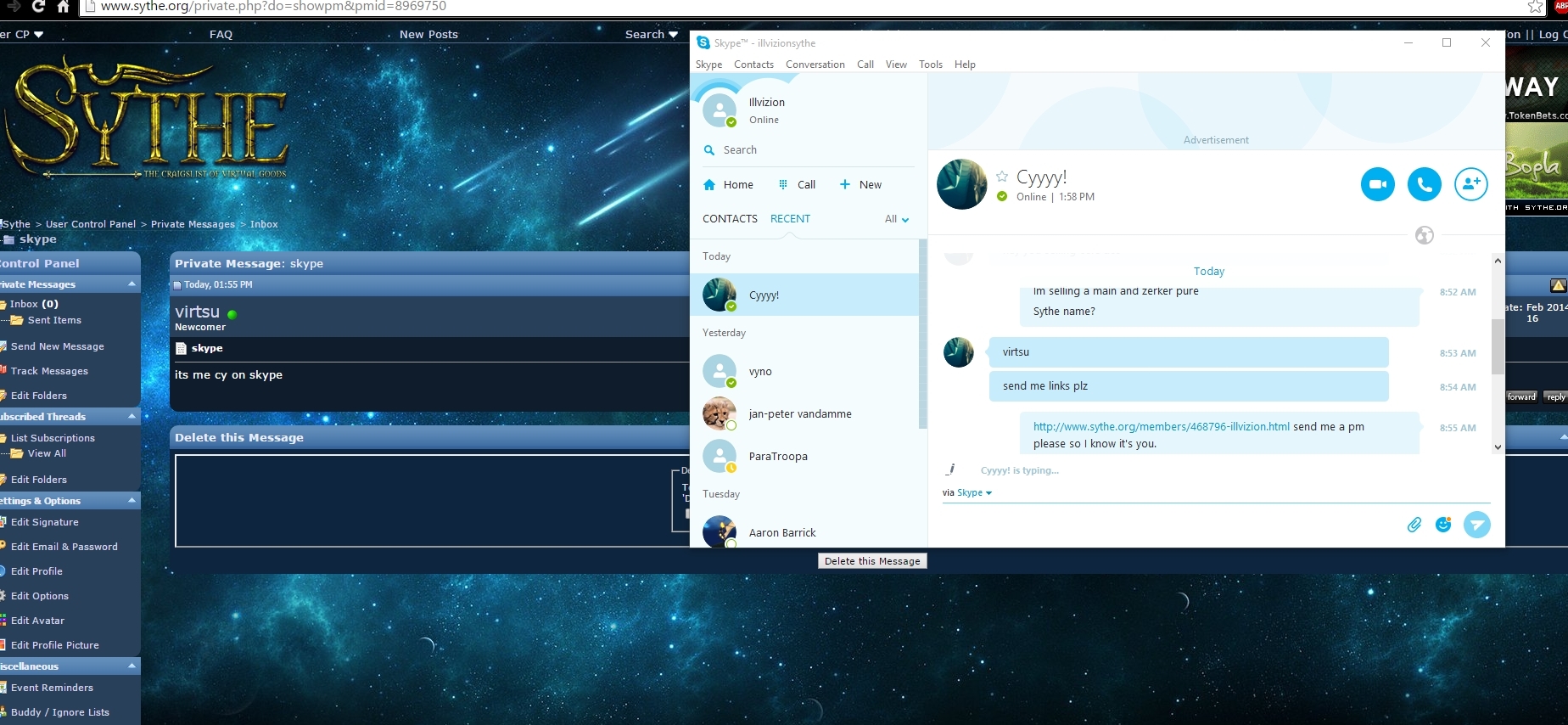Click the Skype Home icon
The height and width of the screenshot is (725, 1568).
coord(709,185)
